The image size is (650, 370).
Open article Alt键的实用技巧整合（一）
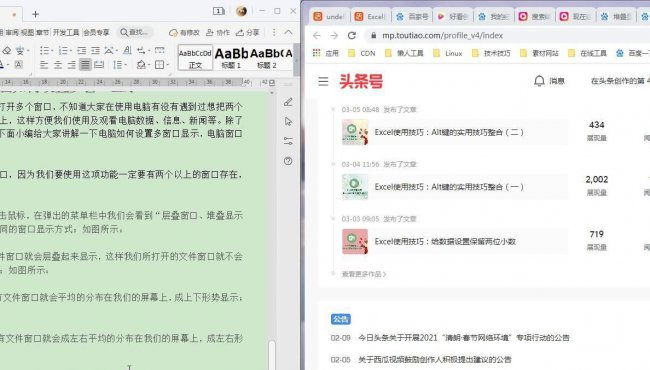(449, 187)
